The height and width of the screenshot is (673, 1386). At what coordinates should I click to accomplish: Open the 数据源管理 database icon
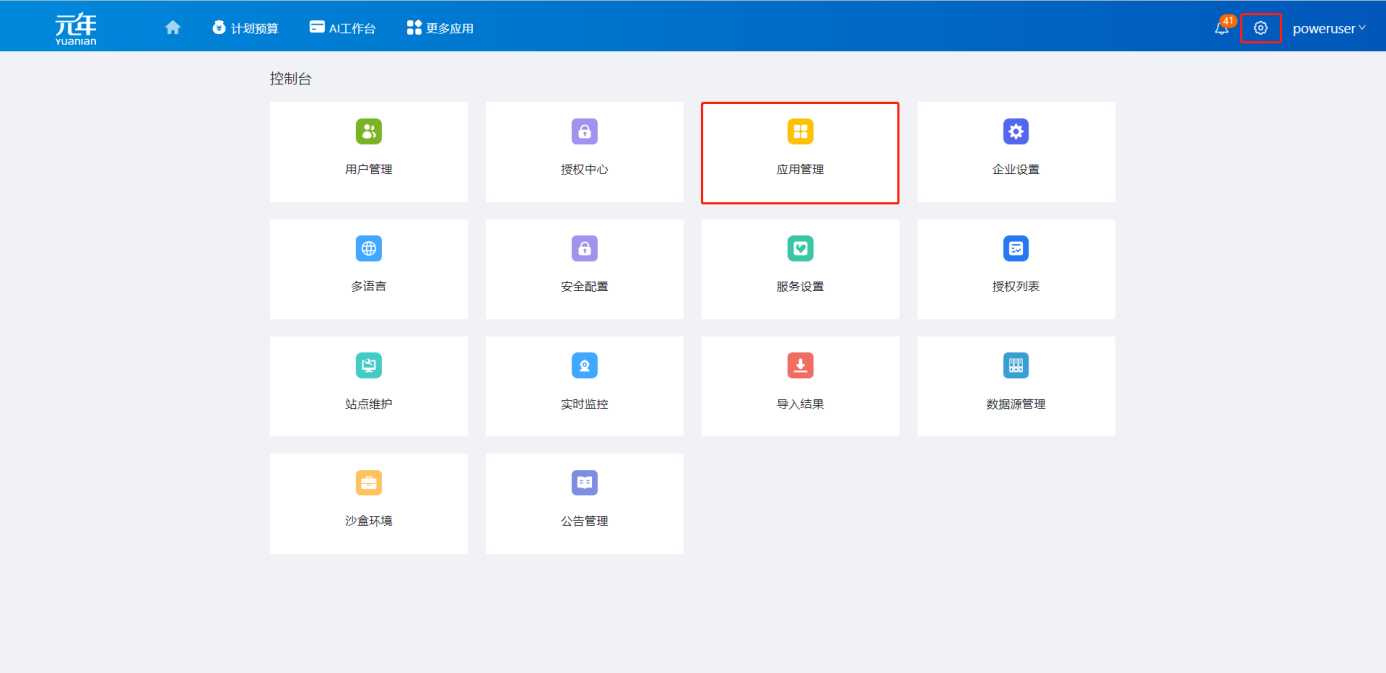[1015, 366]
